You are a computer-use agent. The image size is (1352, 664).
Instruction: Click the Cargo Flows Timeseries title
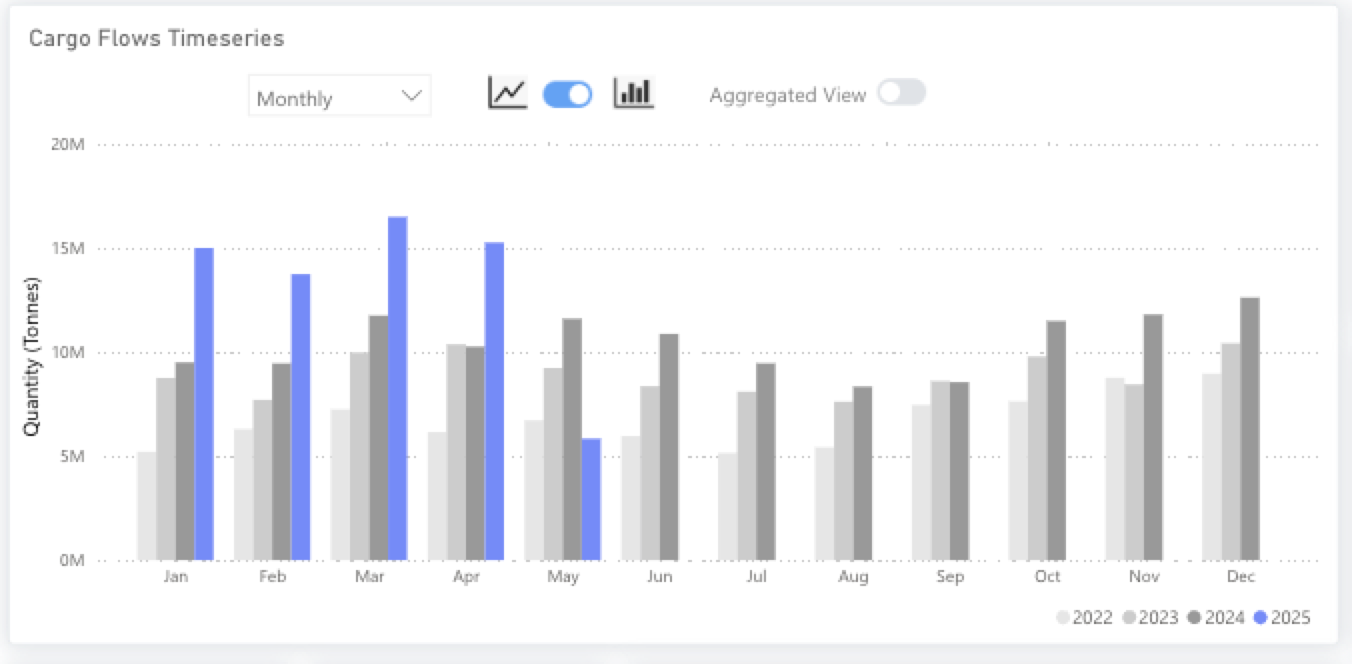[156, 38]
